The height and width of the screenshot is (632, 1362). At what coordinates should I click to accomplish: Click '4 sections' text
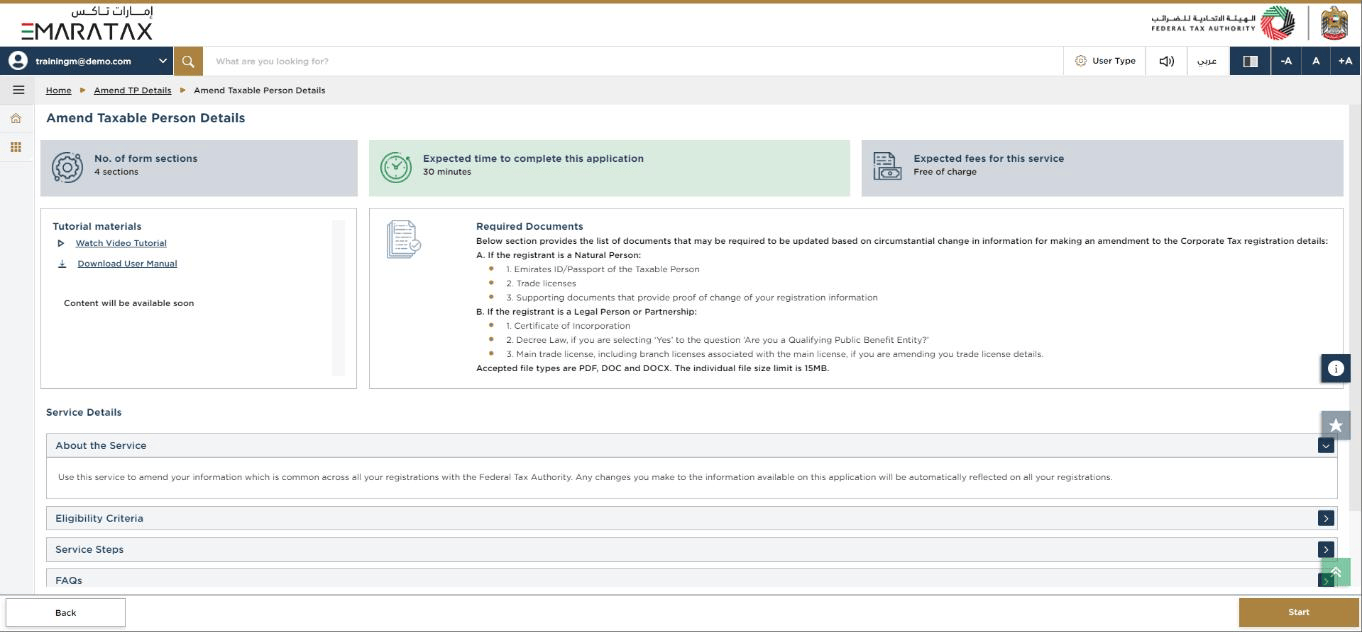click(x=116, y=172)
